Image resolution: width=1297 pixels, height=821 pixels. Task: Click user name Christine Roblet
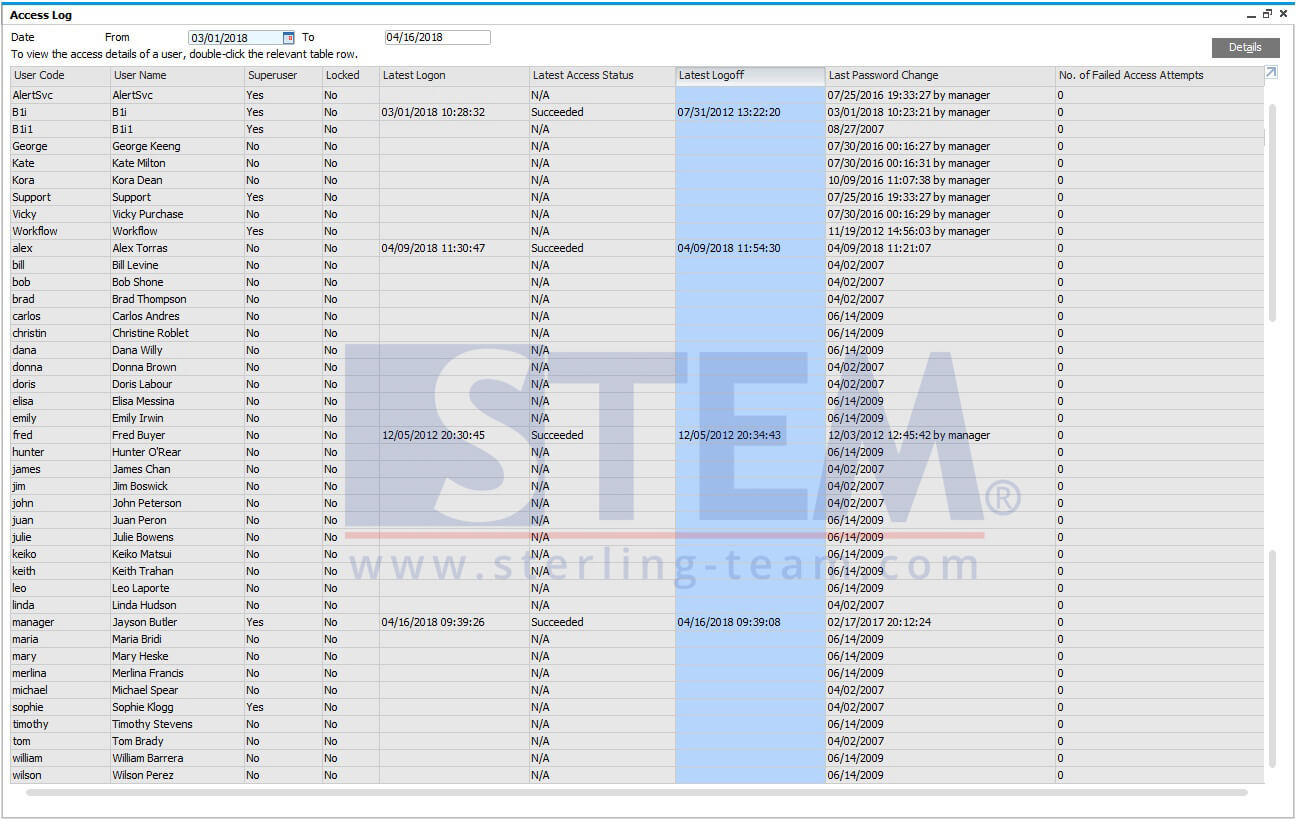(150, 333)
